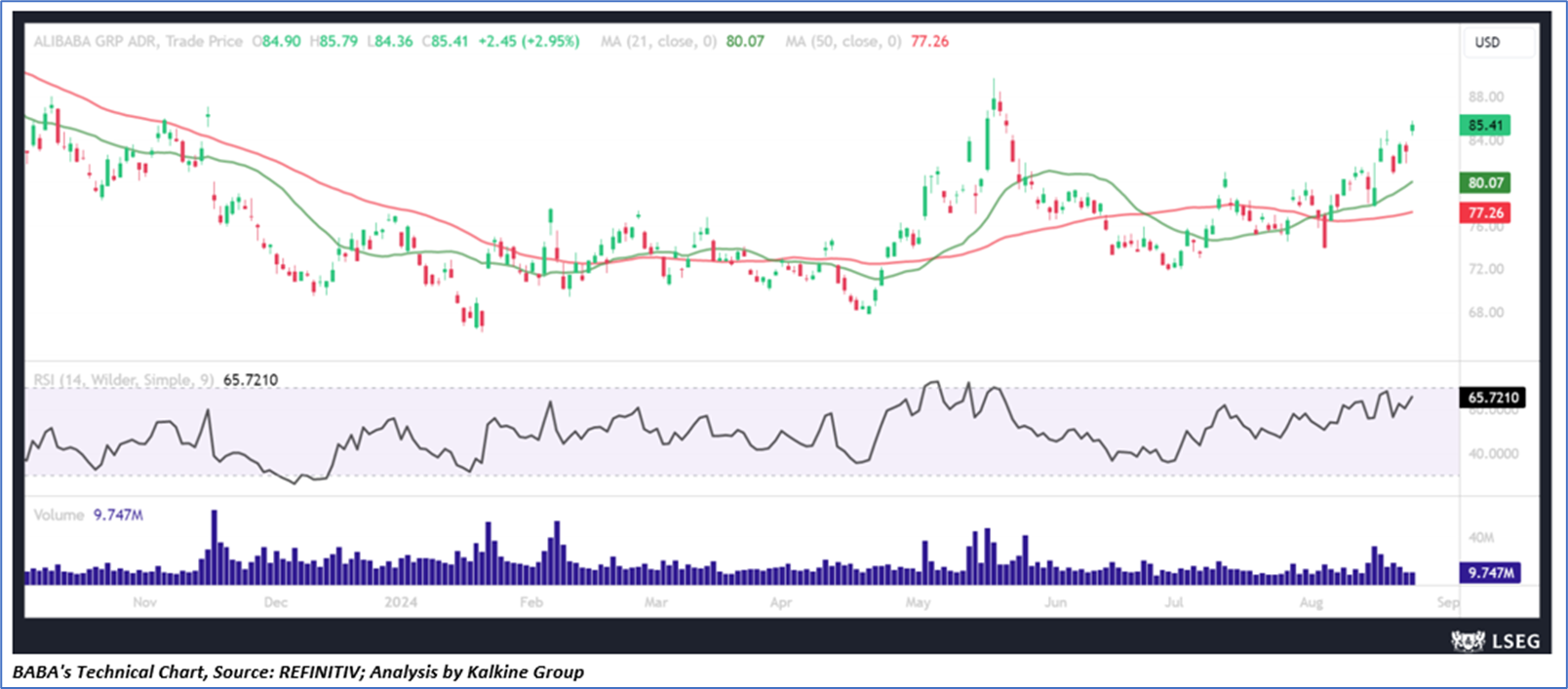The height and width of the screenshot is (689, 1568).
Task: Click the Sep label on time axis
Action: [x=1448, y=602]
